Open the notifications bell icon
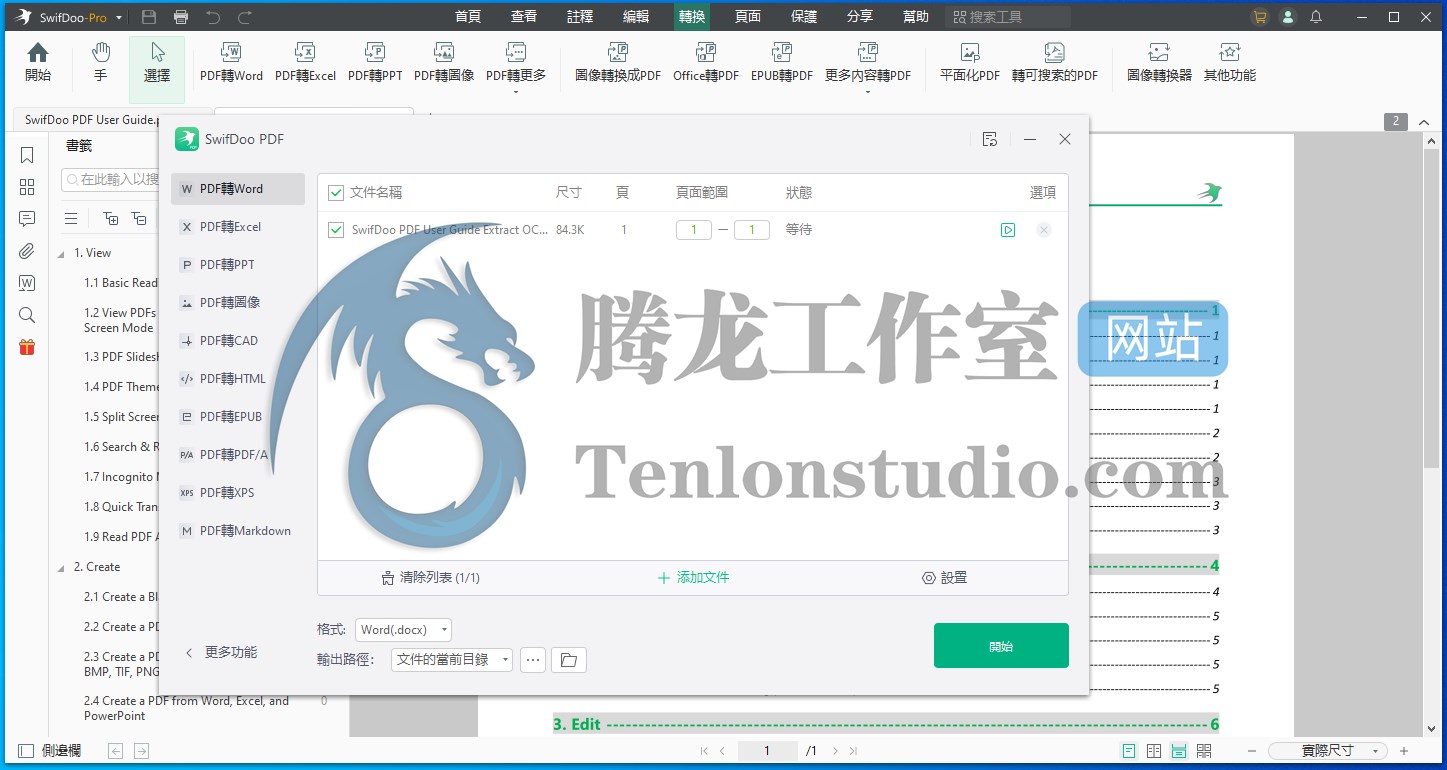 pos(1316,17)
